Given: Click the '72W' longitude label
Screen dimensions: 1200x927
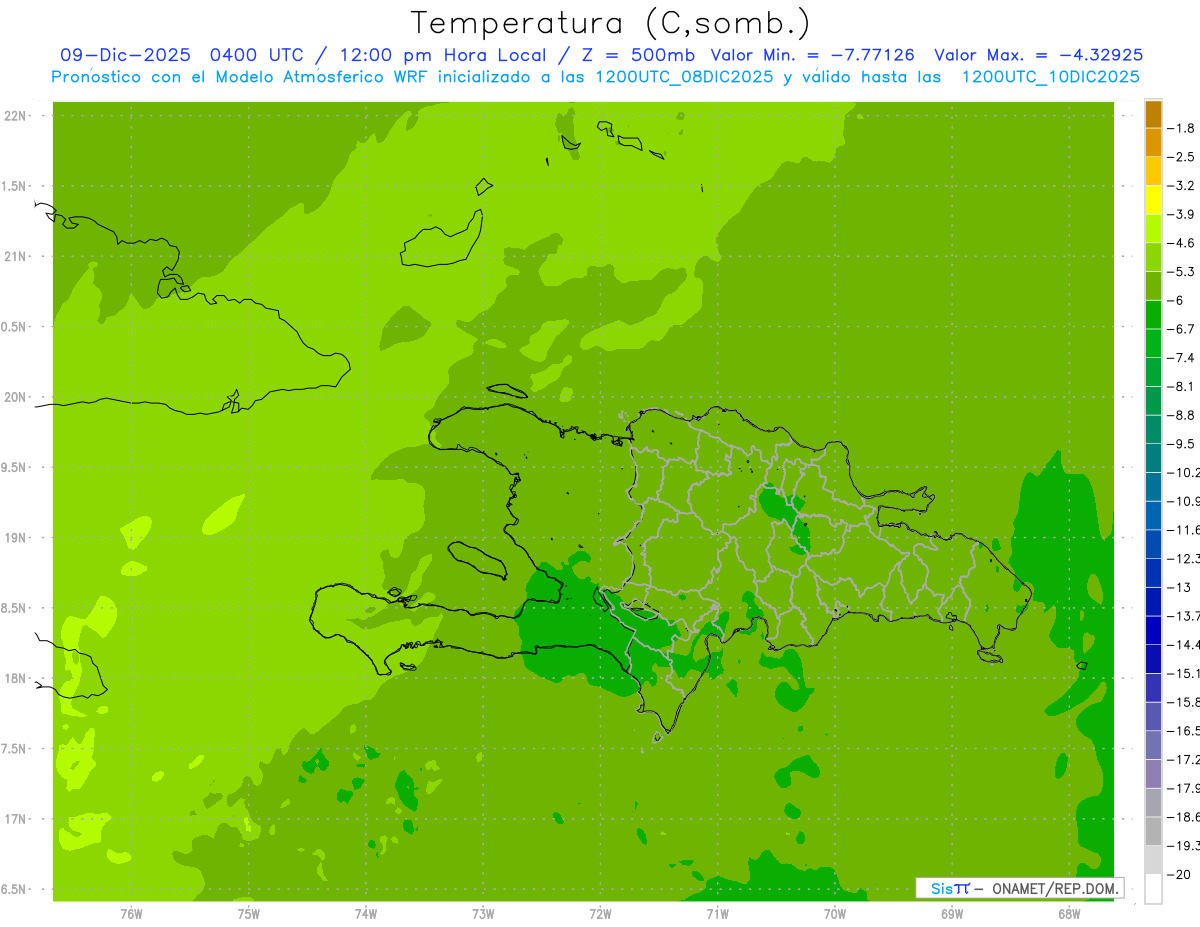Looking at the screenshot, I should point(600,913).
